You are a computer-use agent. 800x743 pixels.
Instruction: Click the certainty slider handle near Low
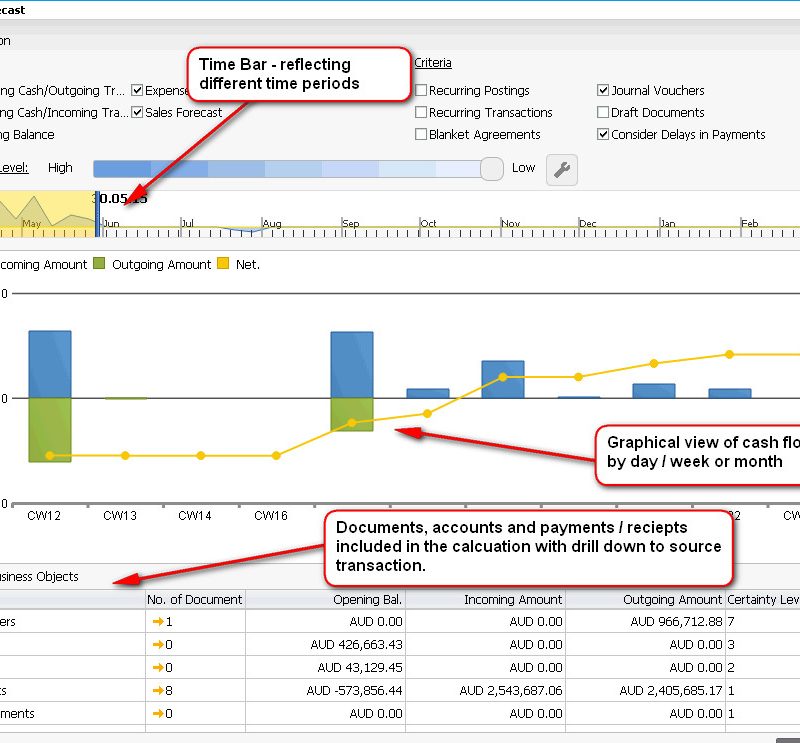pos(492,169)
